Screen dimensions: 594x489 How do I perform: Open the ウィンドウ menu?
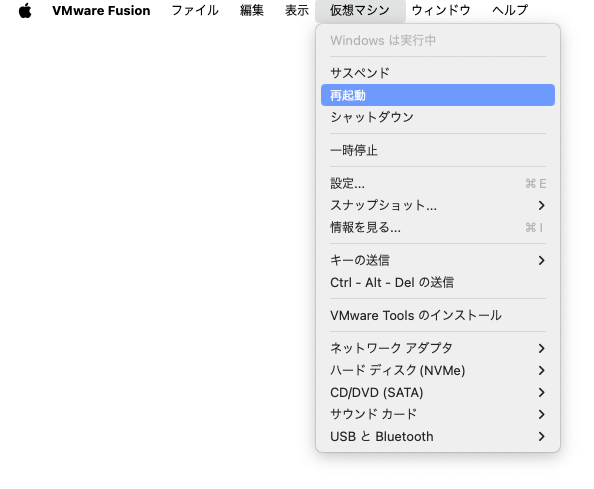(x=441, y=11)
